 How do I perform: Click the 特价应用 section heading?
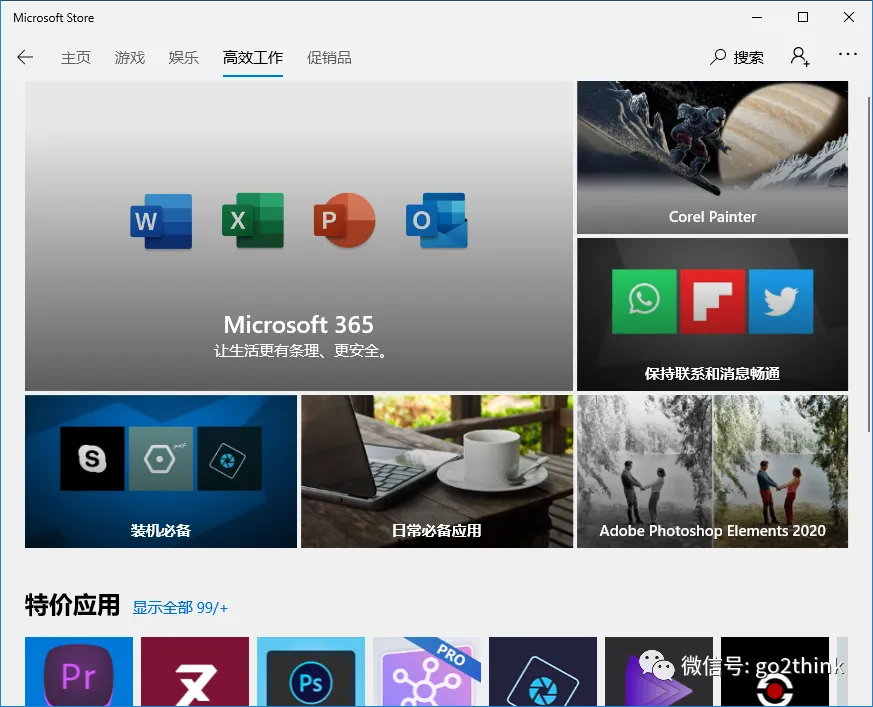tap(72, 605)
